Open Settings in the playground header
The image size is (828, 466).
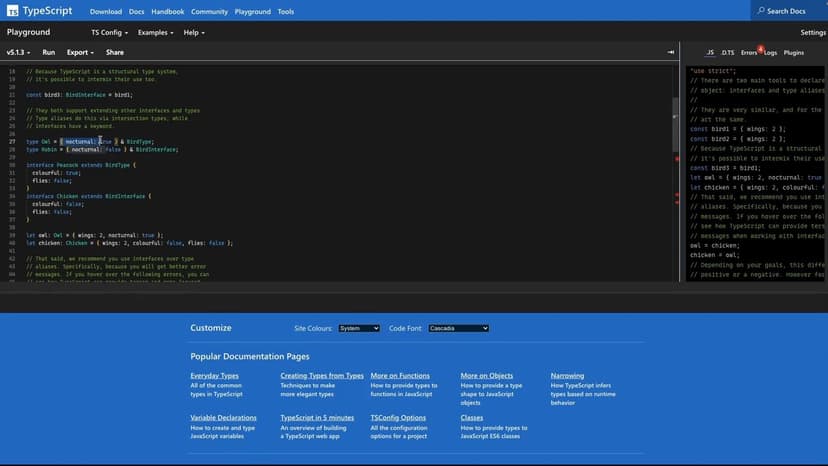pyautogui.click(x=813, y=33)
